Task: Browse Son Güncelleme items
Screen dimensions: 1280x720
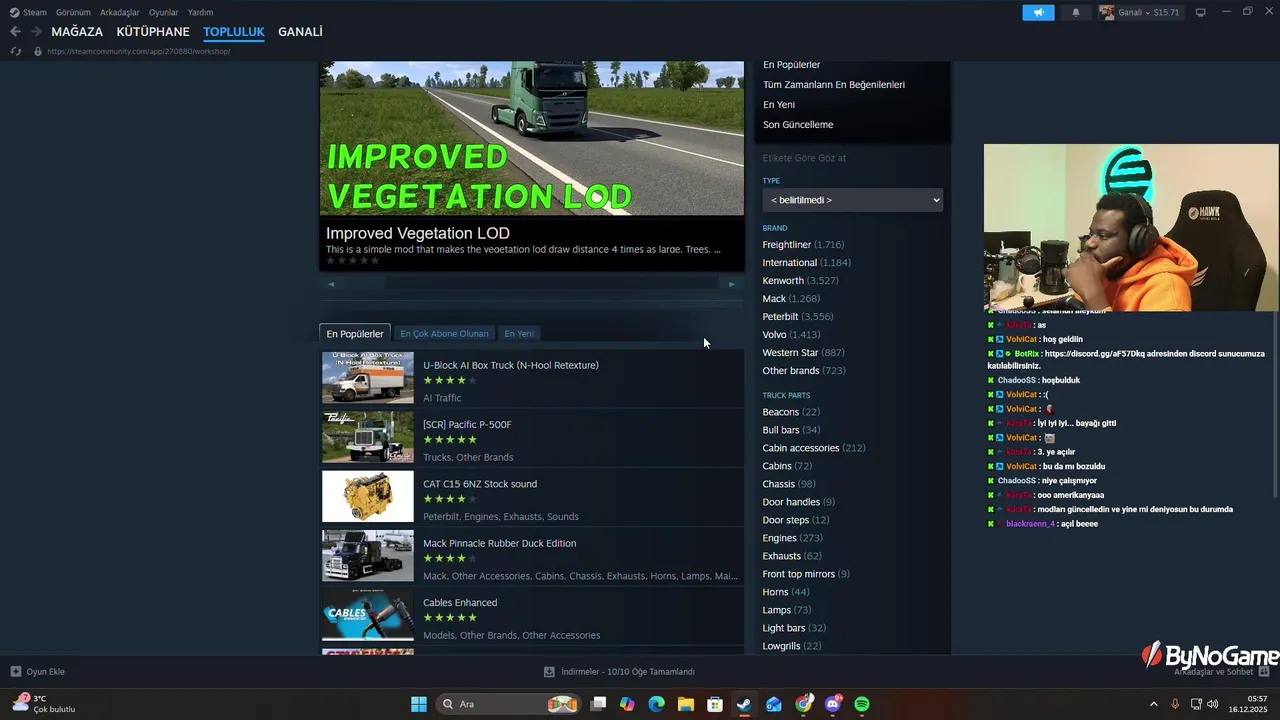Action: [x=798, y=125]
